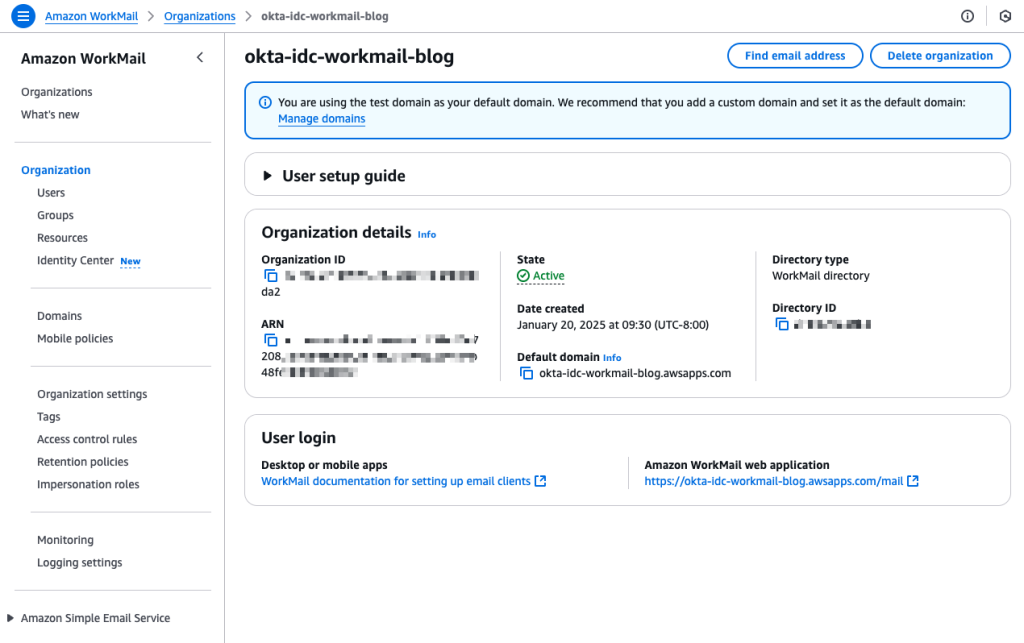Expand Amazon Simple Email Service in sidebar
Viewport: 1024px width, 643px height.
(10, 618)
